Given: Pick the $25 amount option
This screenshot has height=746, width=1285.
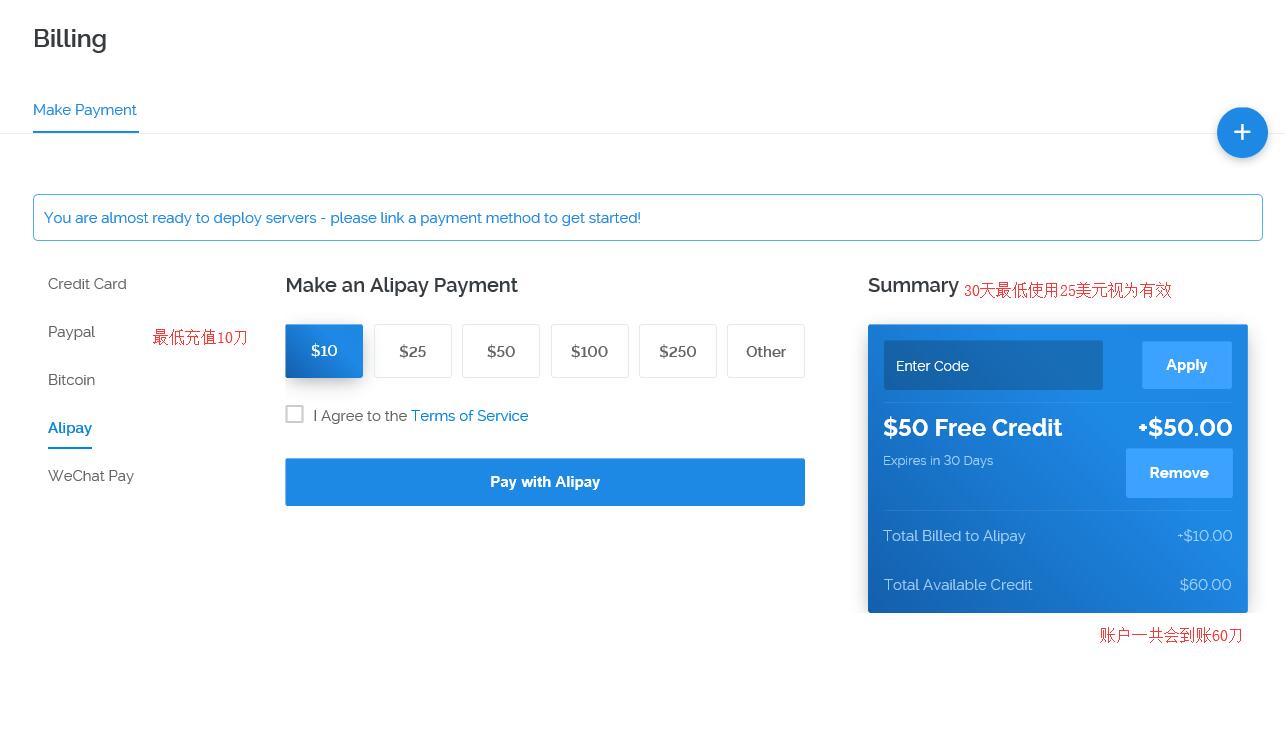Looking at the screenshot, I should [x=413, y=351].
